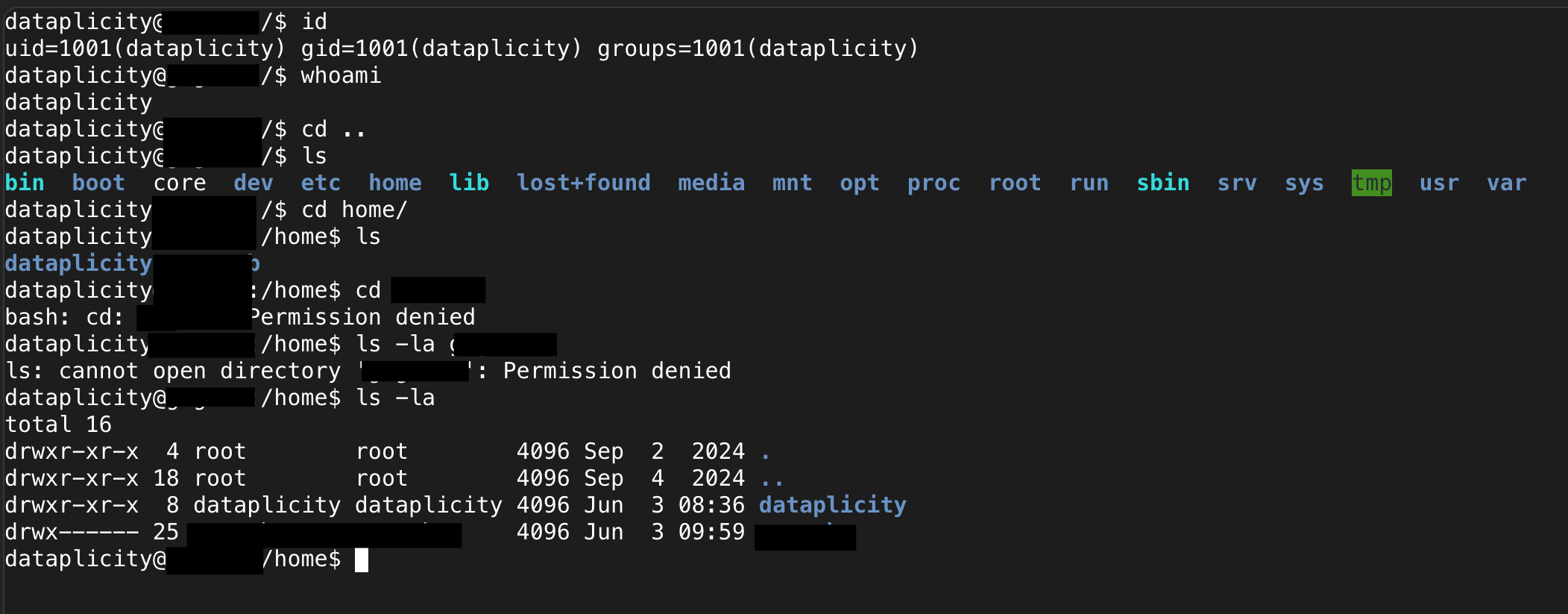Click the 'usr' directory name

pos(1439,183)
